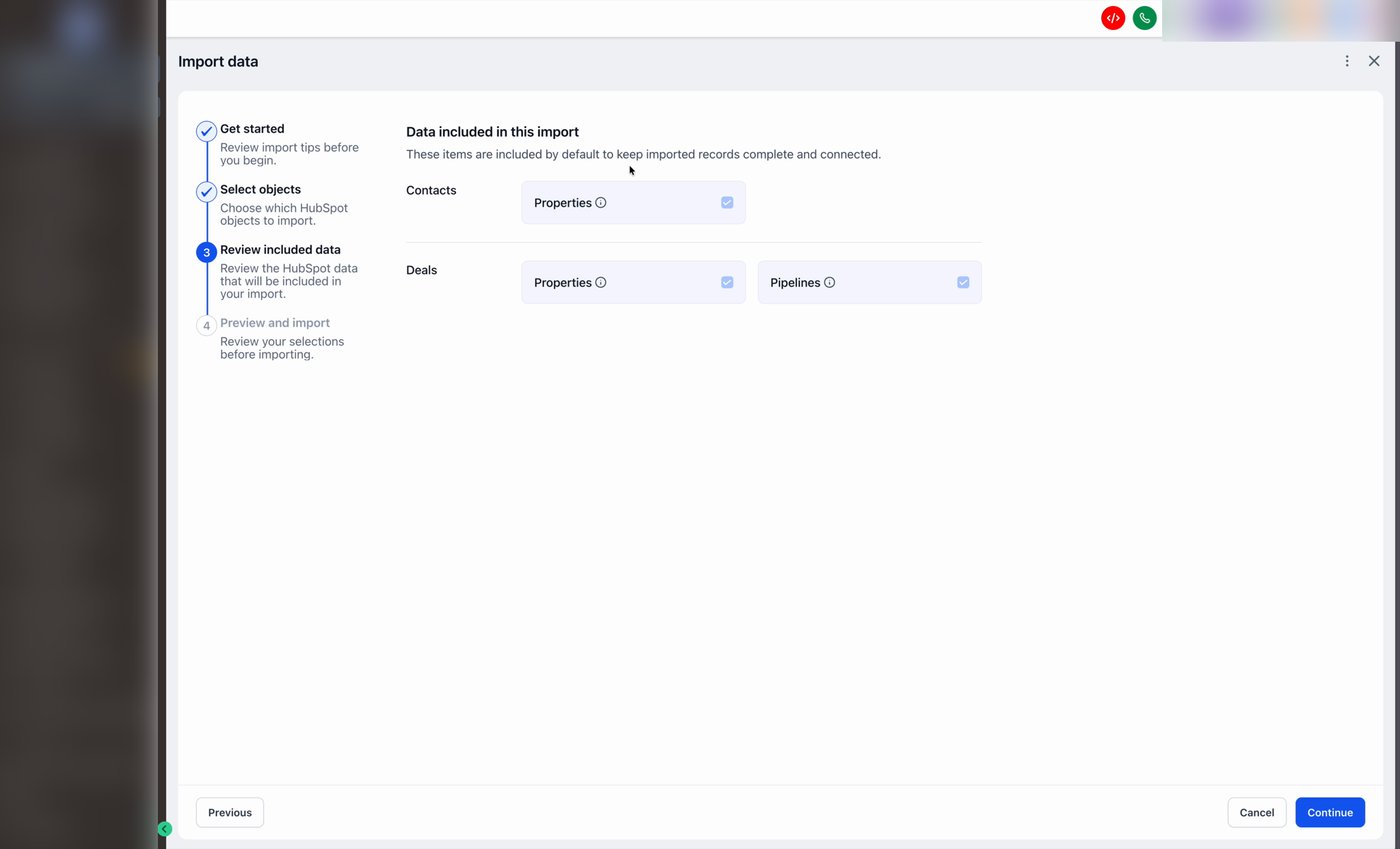The width and height of the screenshot is (1400, 849).
Task: Uncheck Properties under Contacts
Action: point(727,202)
